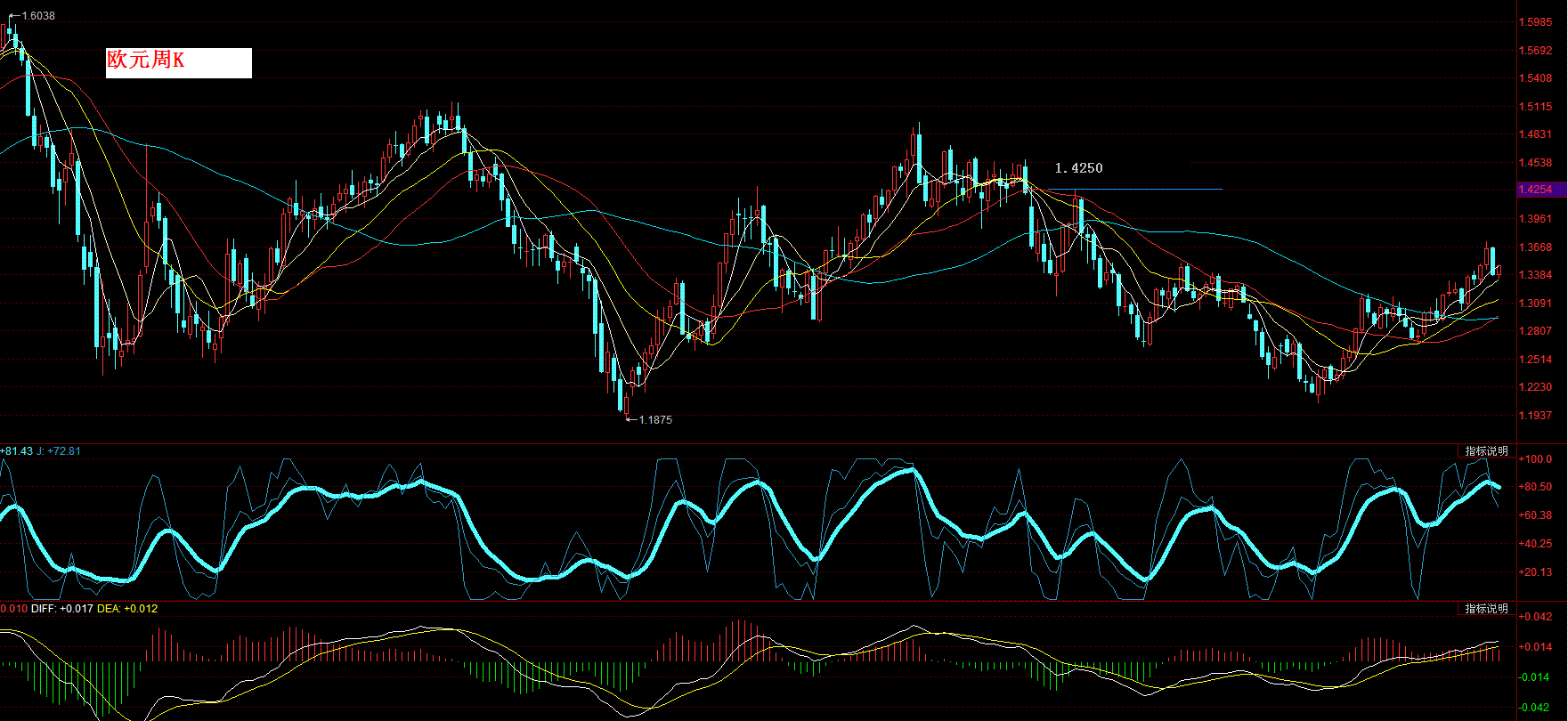The width and height of the screenshot is (1568, 721).
Task: Click the J: +72.81 indicator value
Action: click(x=59, y=451)
